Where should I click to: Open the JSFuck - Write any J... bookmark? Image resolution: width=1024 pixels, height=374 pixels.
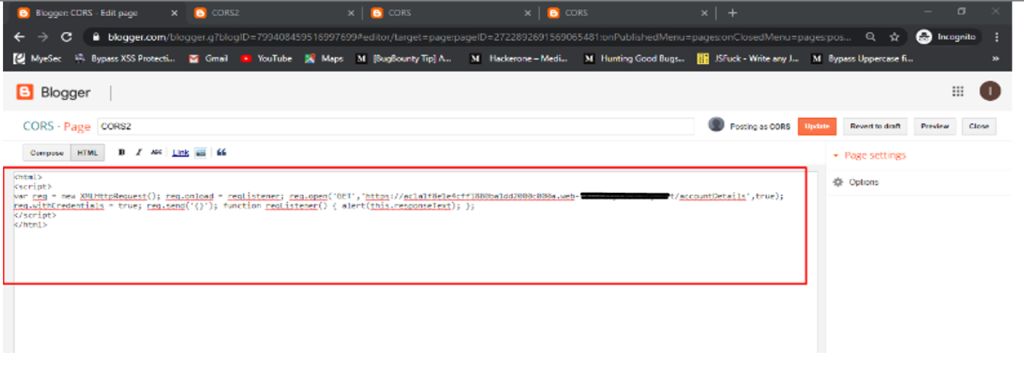pyautogui.click(x=747, y=59)
